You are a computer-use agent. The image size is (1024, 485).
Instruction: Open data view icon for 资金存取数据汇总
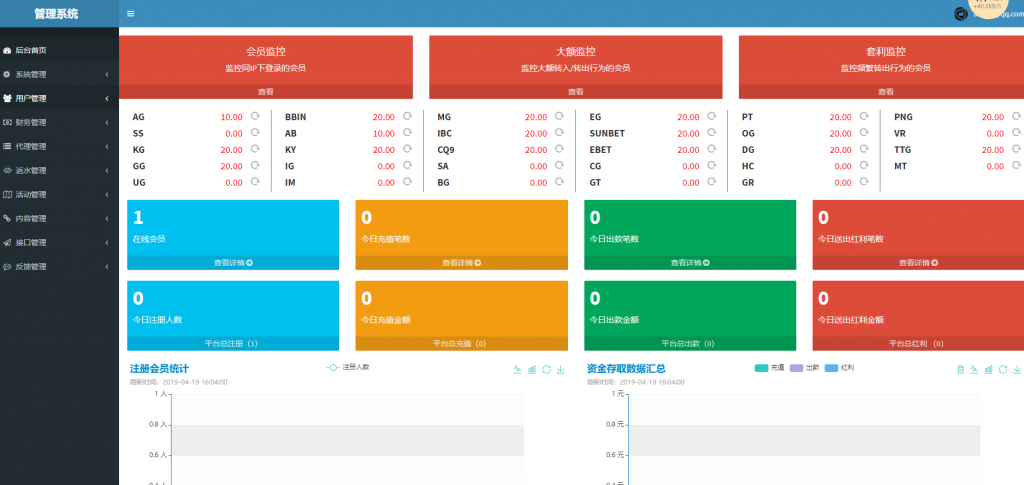(x=961, y=370)
